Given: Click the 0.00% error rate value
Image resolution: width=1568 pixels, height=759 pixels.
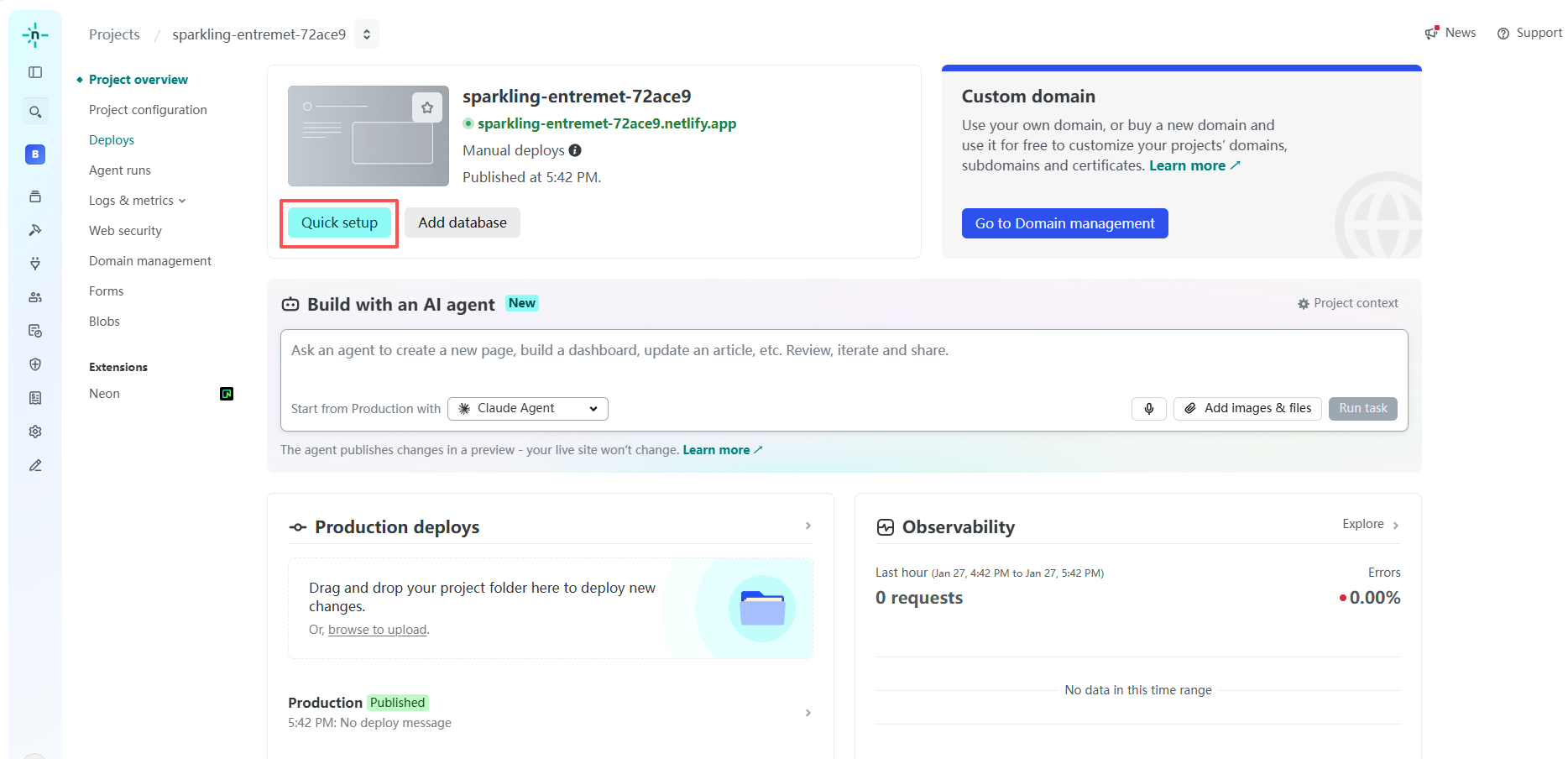Looking at the screenshot, I should click(x=1375, y=598).
